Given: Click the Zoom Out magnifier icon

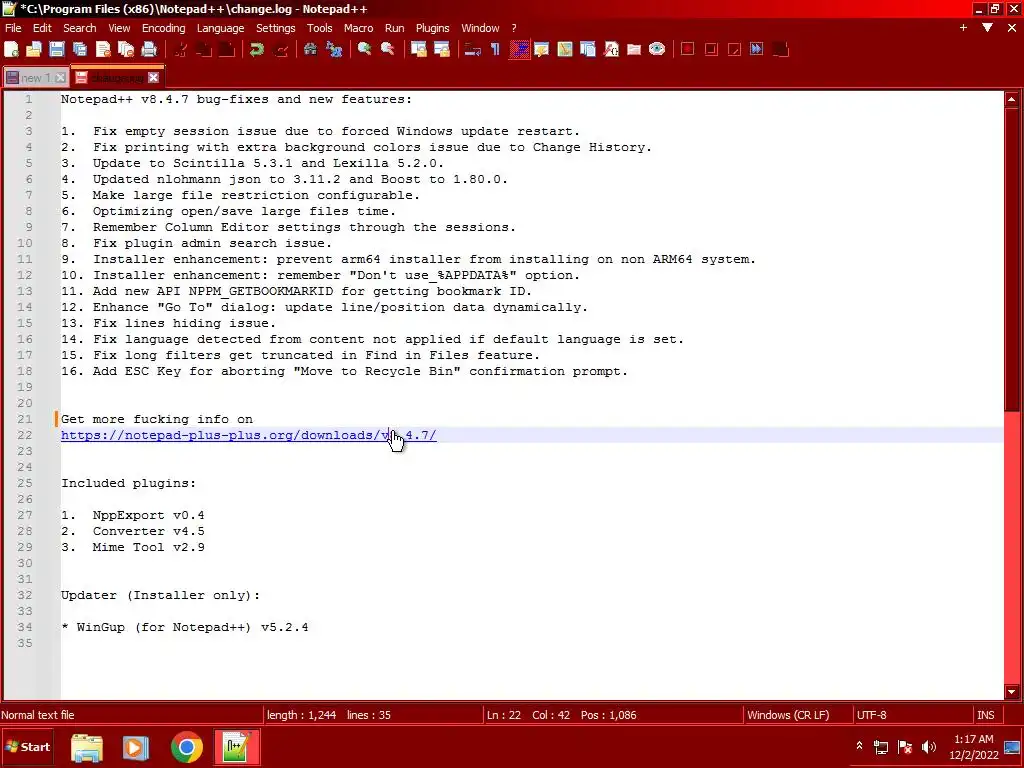Looking at the screenshot, I should (x=388, y=49).
